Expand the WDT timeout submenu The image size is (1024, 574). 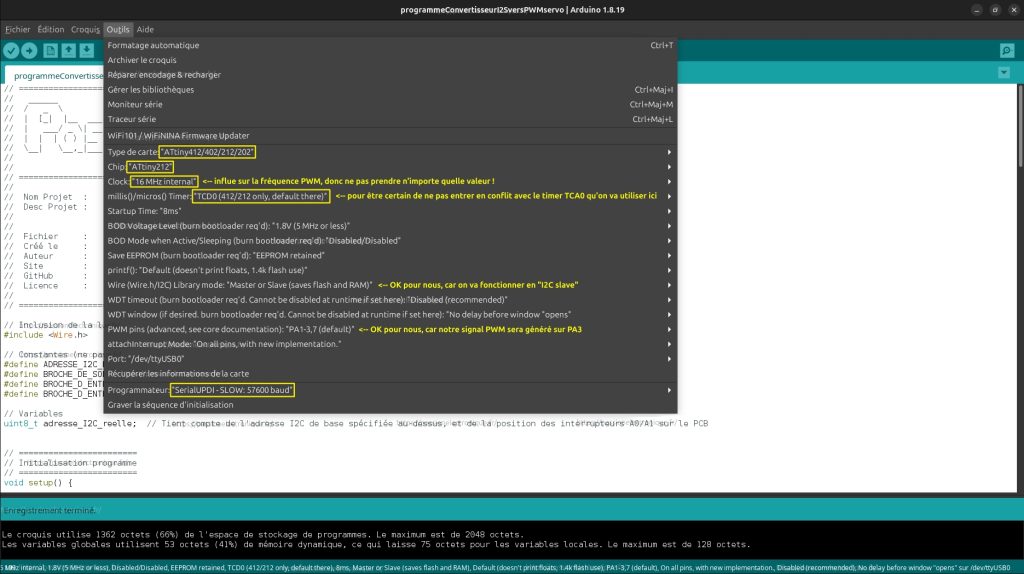click(390, 300)
